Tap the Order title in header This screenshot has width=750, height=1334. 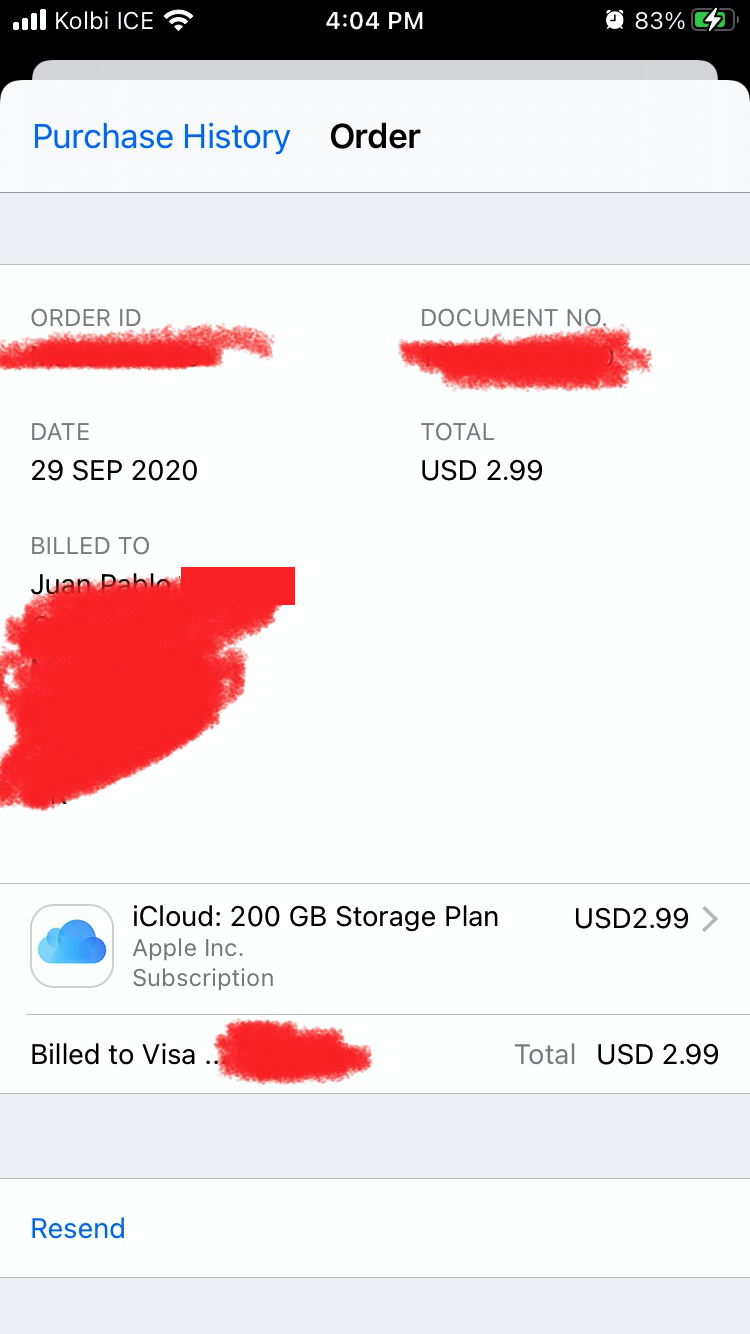375,136
